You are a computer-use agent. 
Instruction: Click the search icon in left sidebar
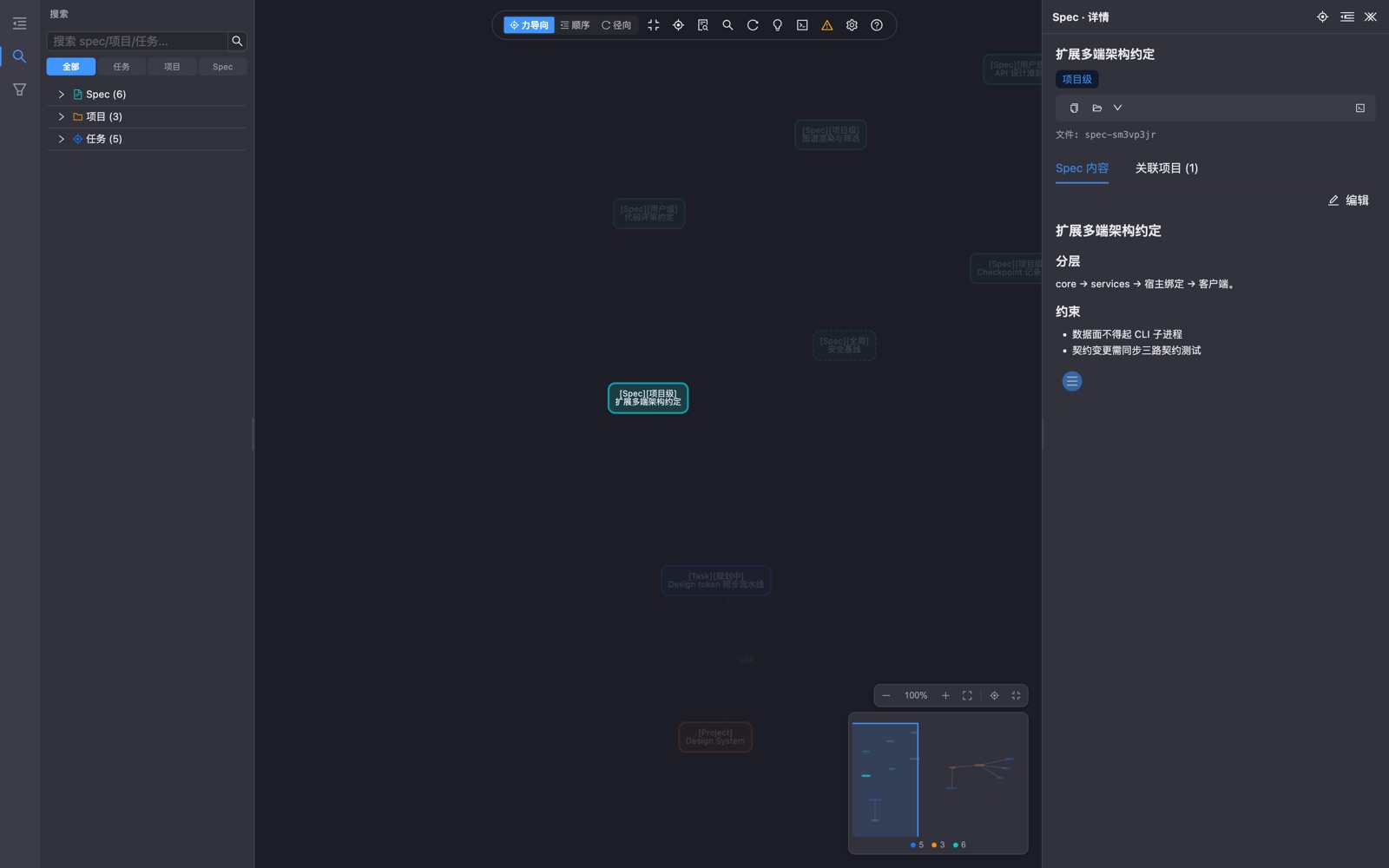pyautogui.click(x=19, y=56)
